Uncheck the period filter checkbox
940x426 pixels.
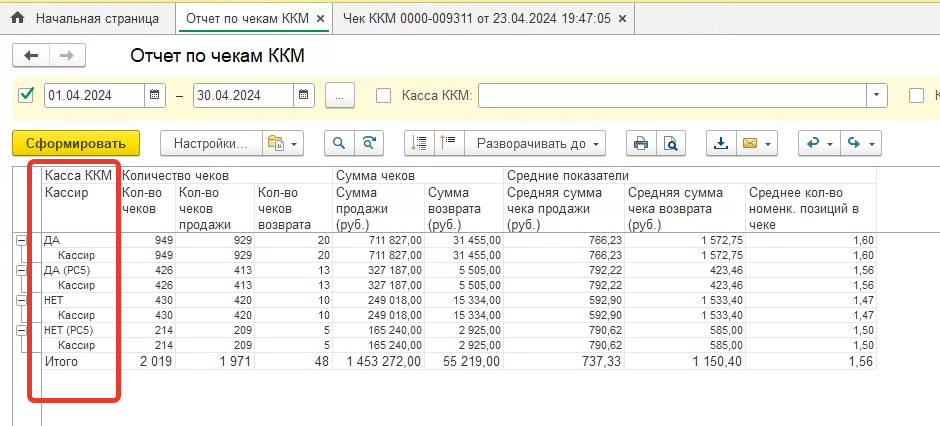tap(27, 95)
